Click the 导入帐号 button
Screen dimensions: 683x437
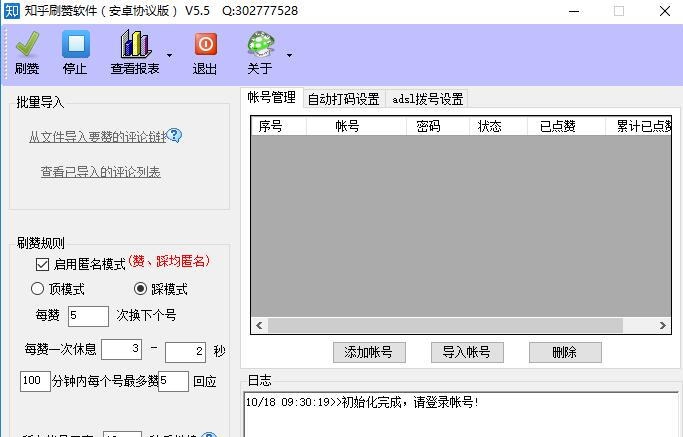click(467, 352)
